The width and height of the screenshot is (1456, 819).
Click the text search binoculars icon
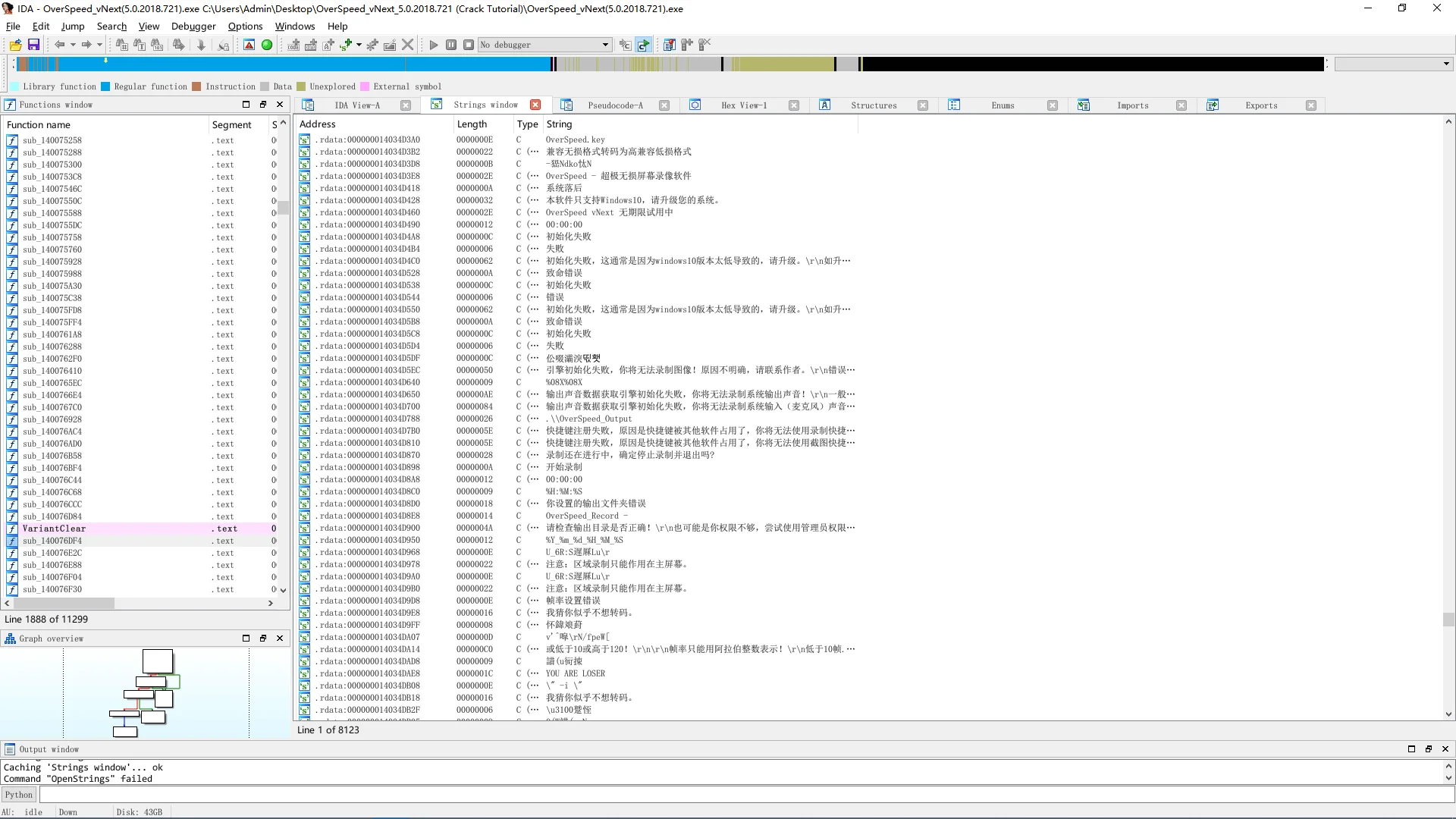[140, 45]
